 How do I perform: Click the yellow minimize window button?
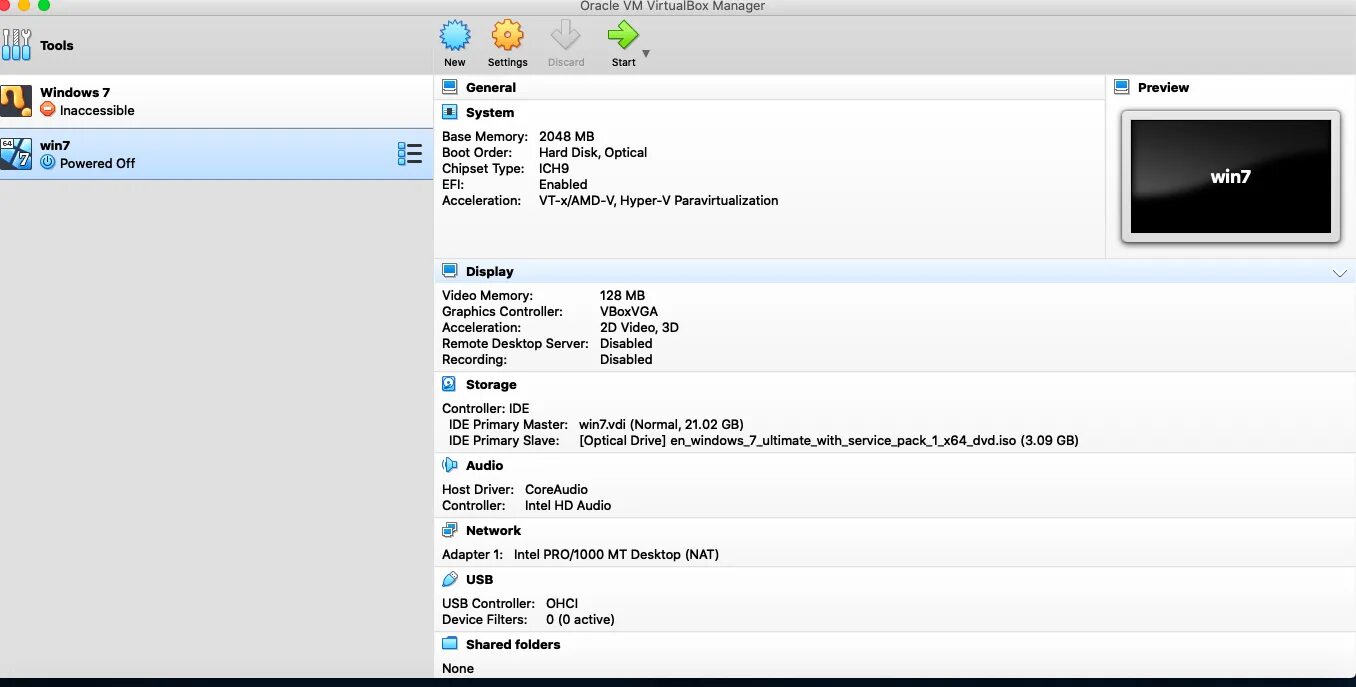click(x=24, y=5)
